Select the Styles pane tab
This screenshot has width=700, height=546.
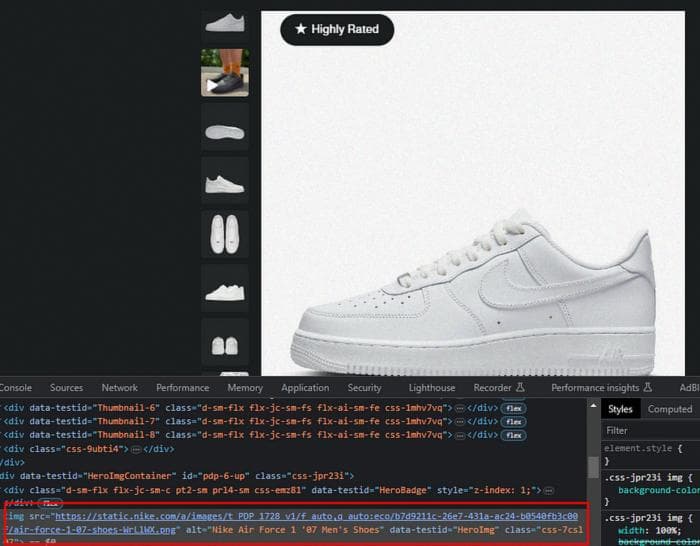point(620,409)
